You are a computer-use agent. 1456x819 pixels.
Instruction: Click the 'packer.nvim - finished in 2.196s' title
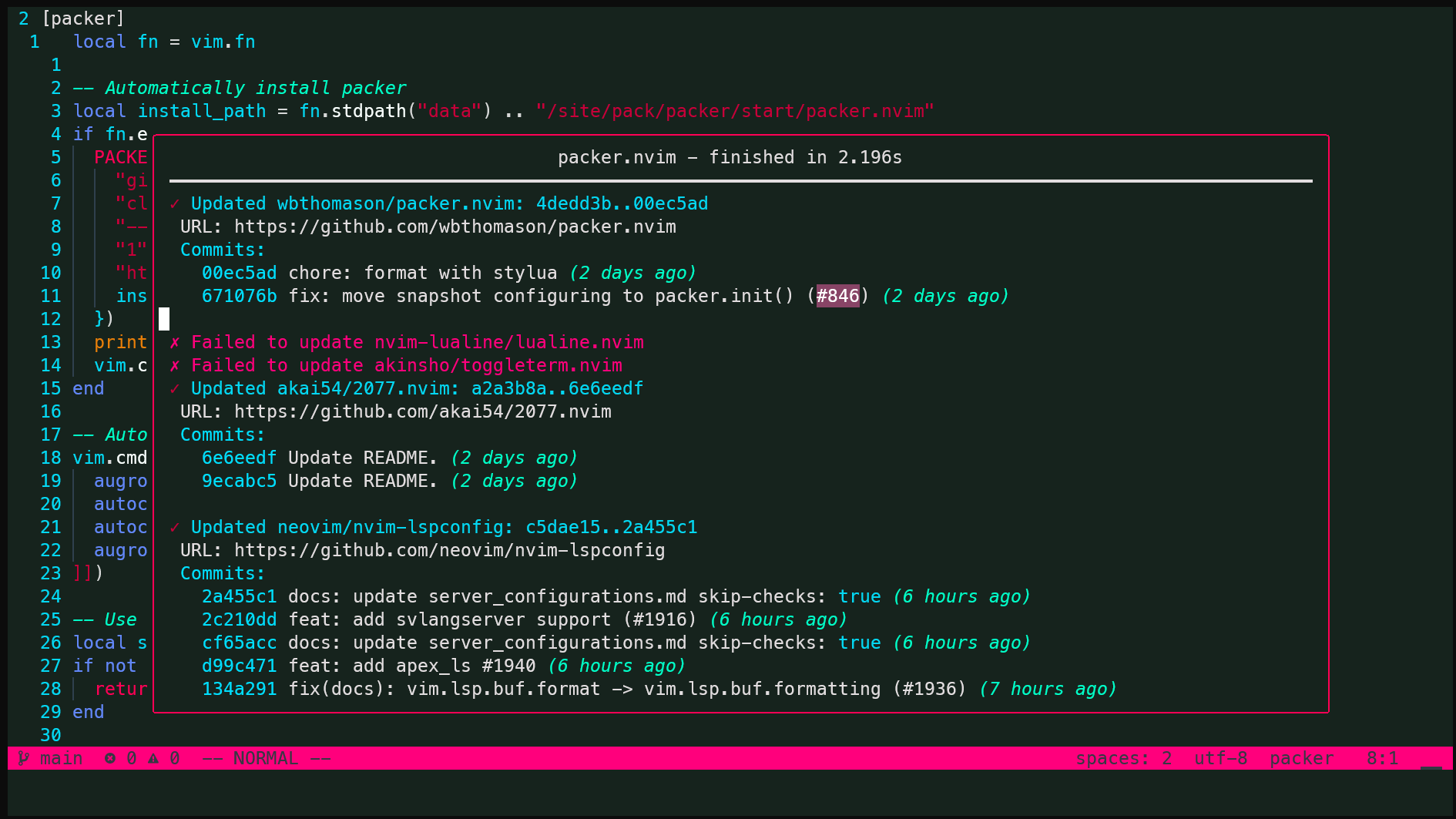730,157
